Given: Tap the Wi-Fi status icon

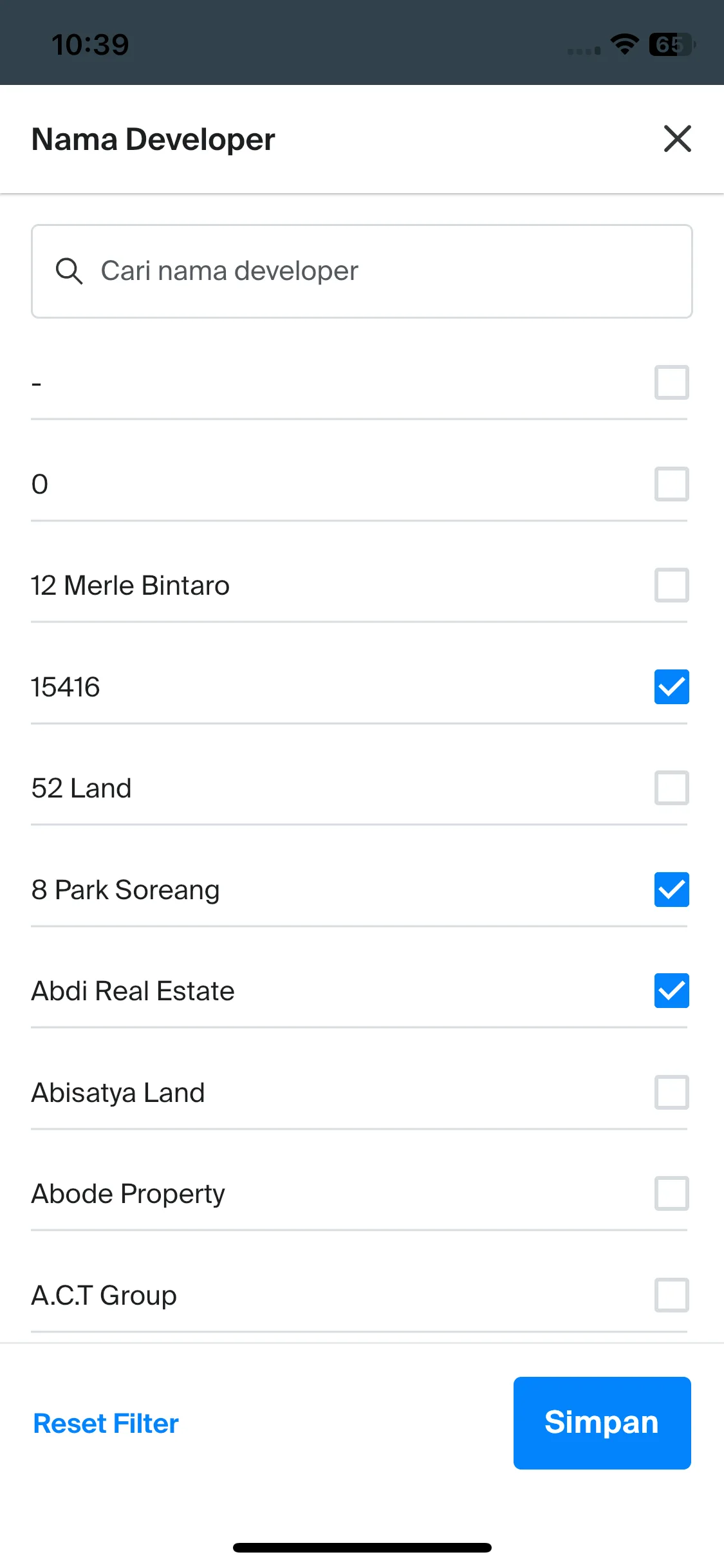Looking at the screenshot, I should coord(624,44).
